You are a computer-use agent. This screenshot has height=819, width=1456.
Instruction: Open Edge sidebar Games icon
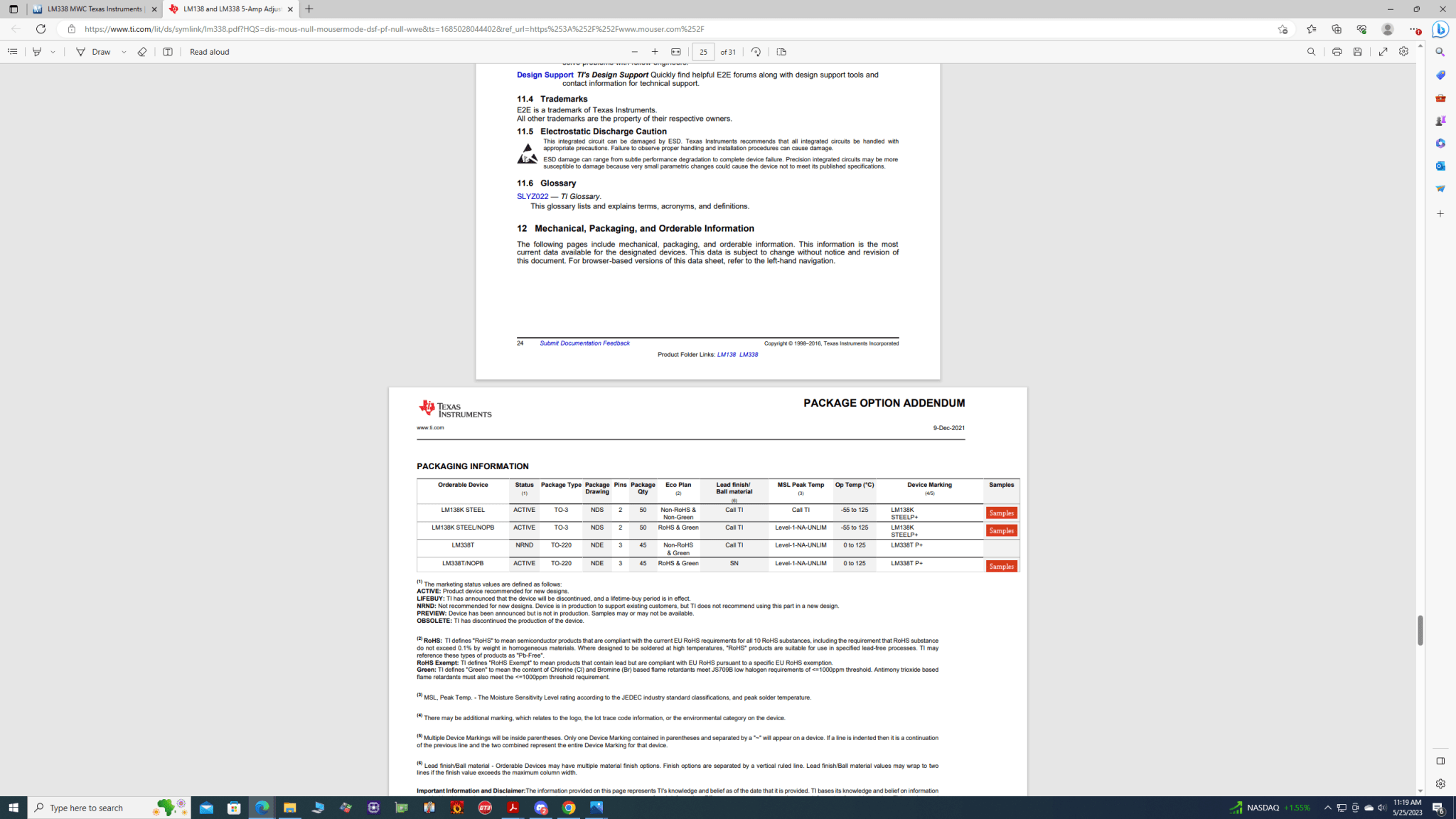pos(1440,120)
